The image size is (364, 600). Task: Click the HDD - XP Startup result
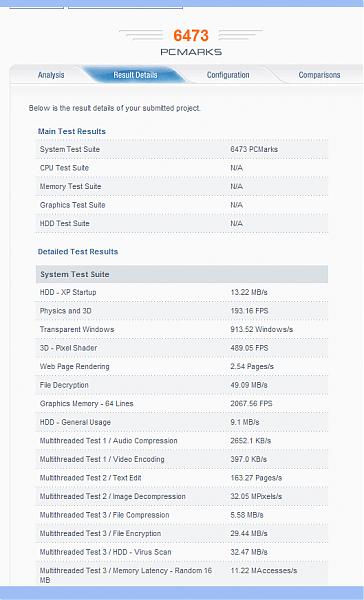[x=182, y=292]
